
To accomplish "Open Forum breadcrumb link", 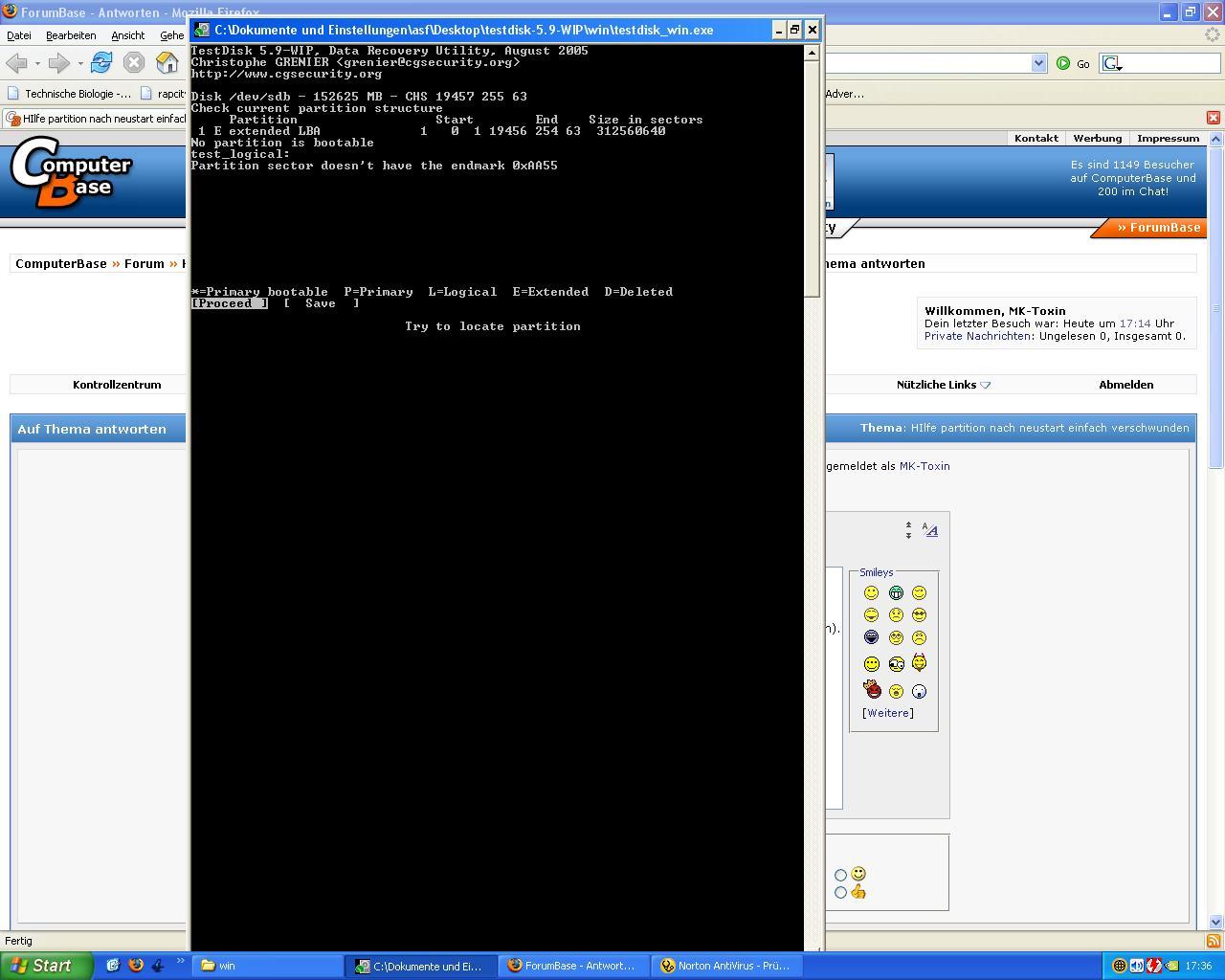I will (144, 264).
